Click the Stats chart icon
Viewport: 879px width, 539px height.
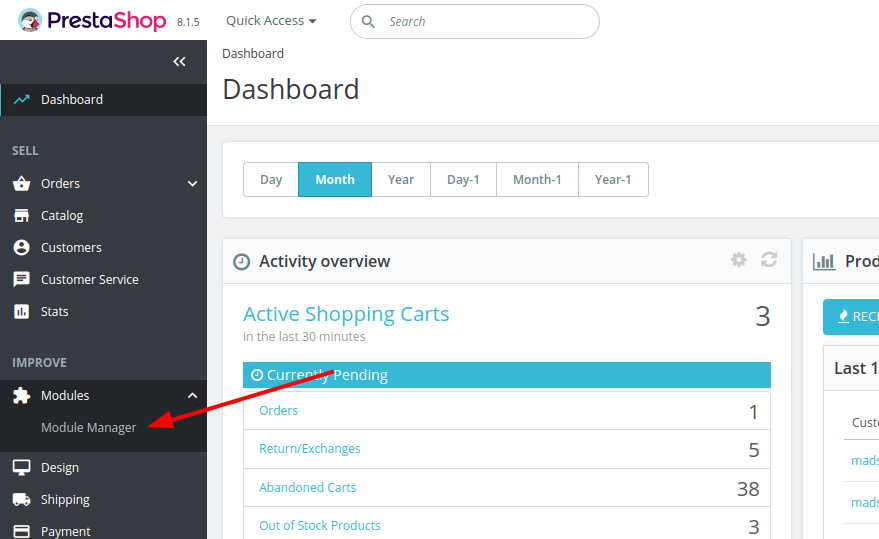coord(21,312)
